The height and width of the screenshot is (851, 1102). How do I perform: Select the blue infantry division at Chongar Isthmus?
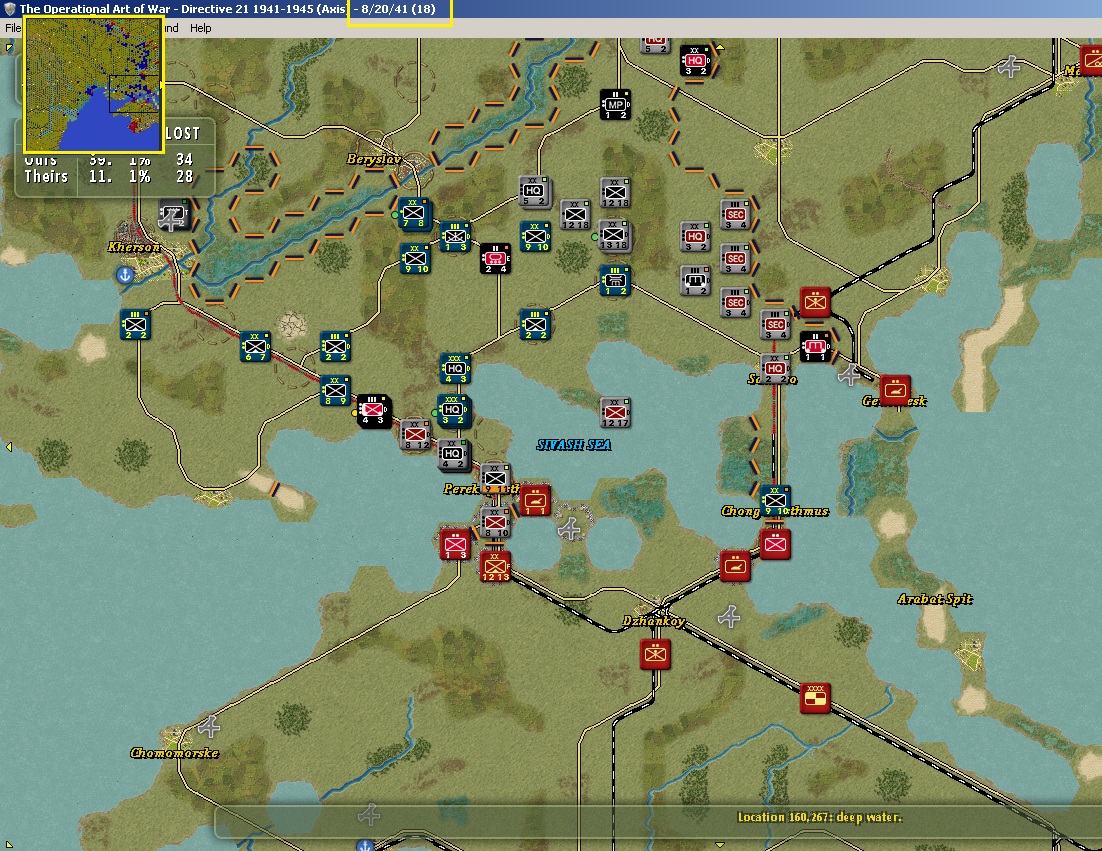(x=775, y=500)
